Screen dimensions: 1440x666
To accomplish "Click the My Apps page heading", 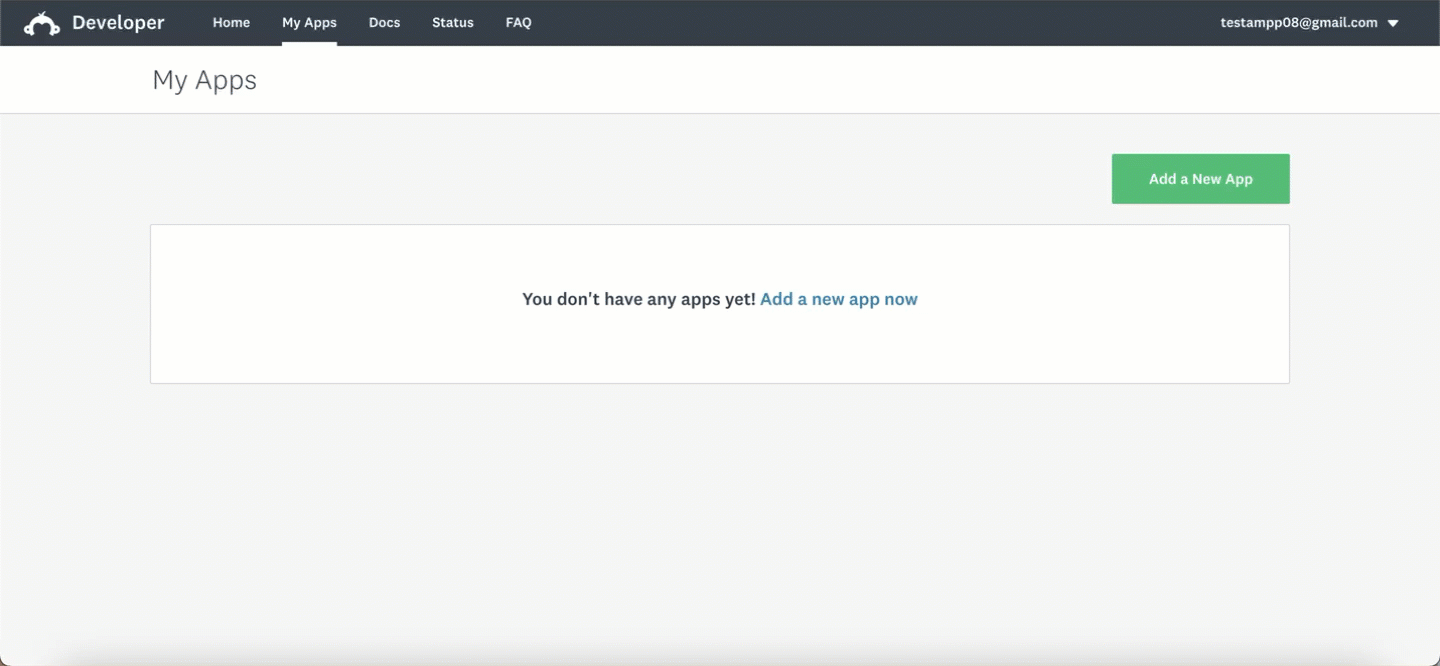I will pyautogui.click(x=204, y=80).
